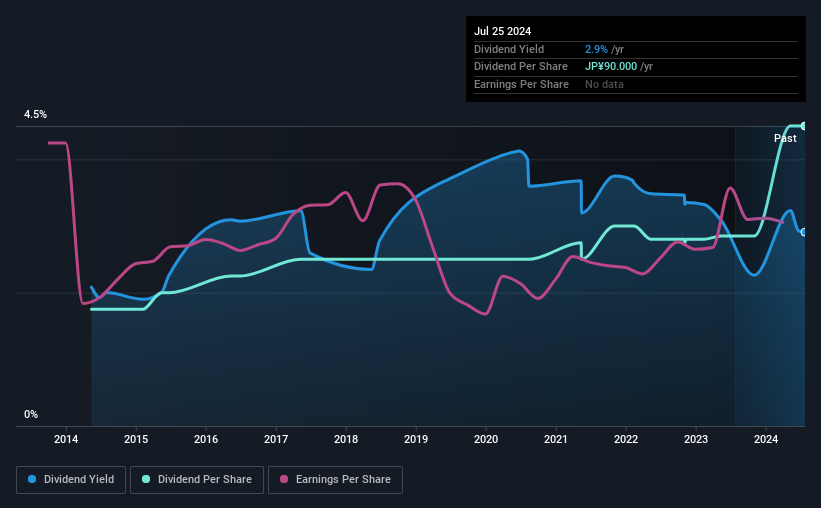Image resolution: width=821 pixels, height=508 pixels.
Task: Select the 2022 x-axis year label
Action: [626, 439]
